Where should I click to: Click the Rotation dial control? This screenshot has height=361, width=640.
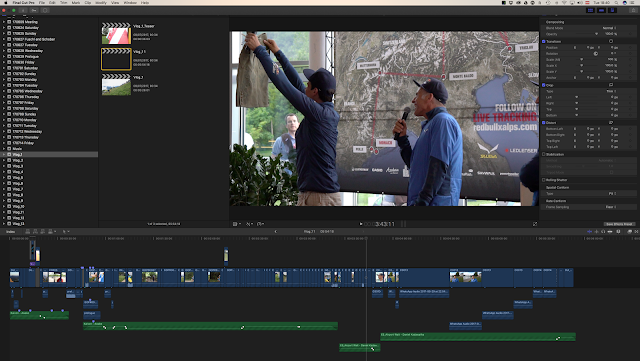(x=596, y=53)
